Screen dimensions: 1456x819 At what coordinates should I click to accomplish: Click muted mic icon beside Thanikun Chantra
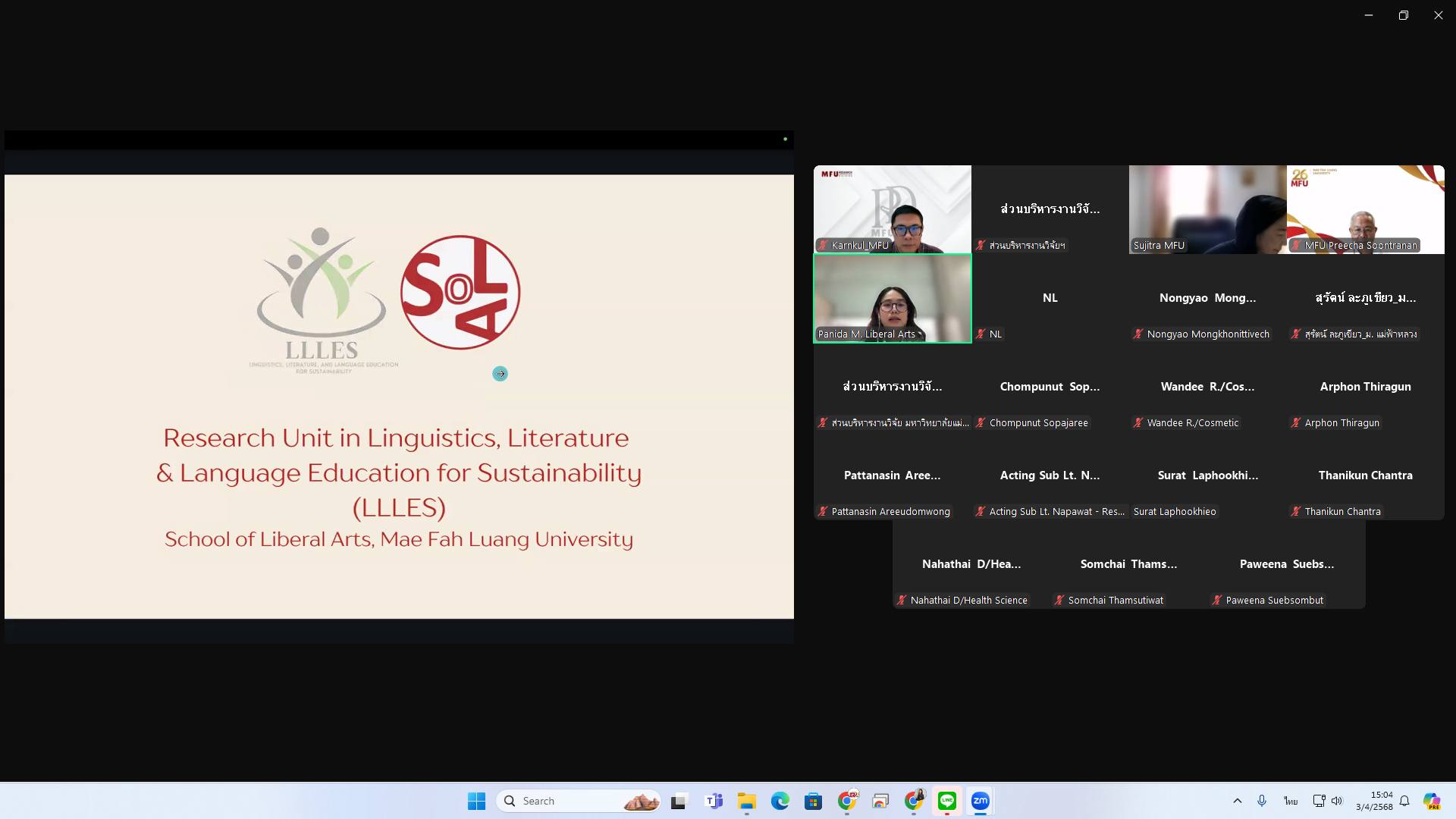click(1296, 512)
